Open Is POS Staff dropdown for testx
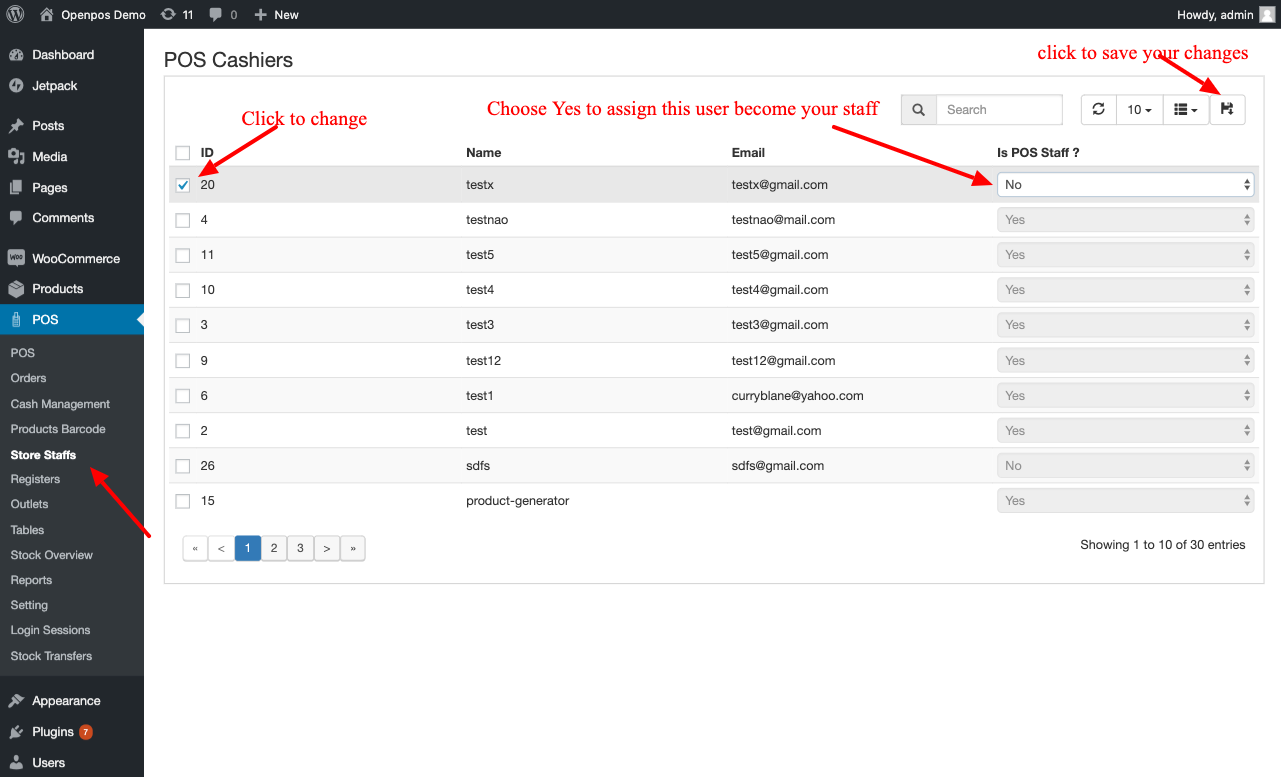 [1125, 185]
